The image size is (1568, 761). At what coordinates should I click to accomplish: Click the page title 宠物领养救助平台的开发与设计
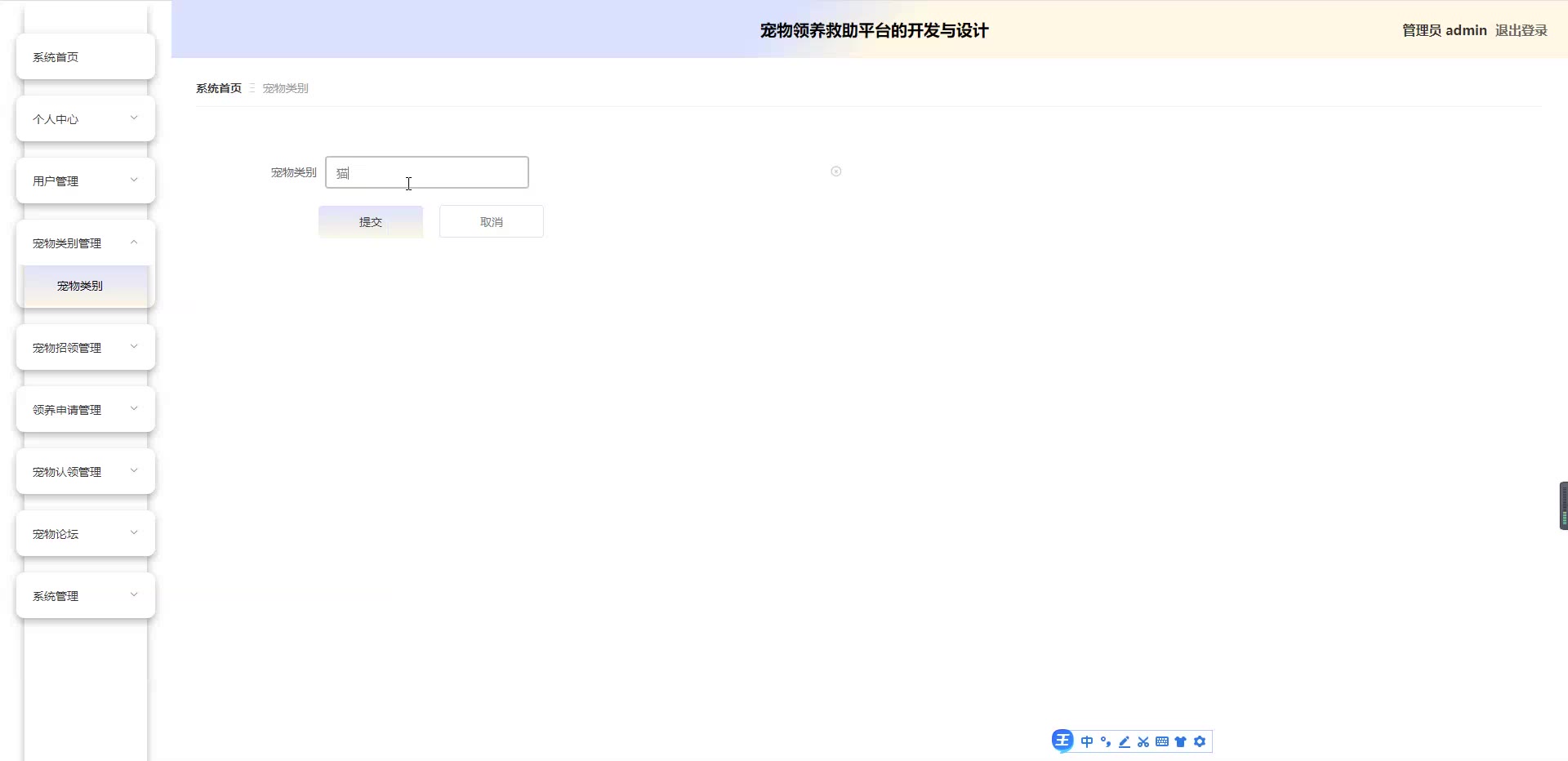click(x=874, y=30)
